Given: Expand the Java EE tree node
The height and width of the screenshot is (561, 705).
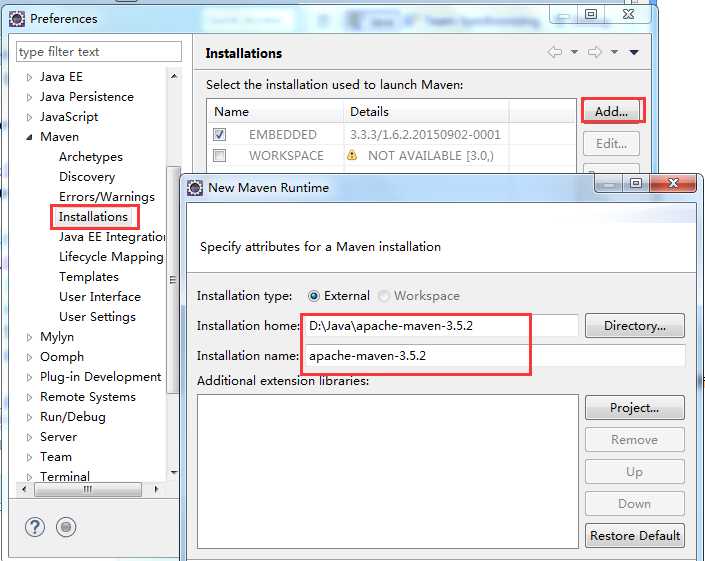Looking at the screenshot, I should (29, 77).
